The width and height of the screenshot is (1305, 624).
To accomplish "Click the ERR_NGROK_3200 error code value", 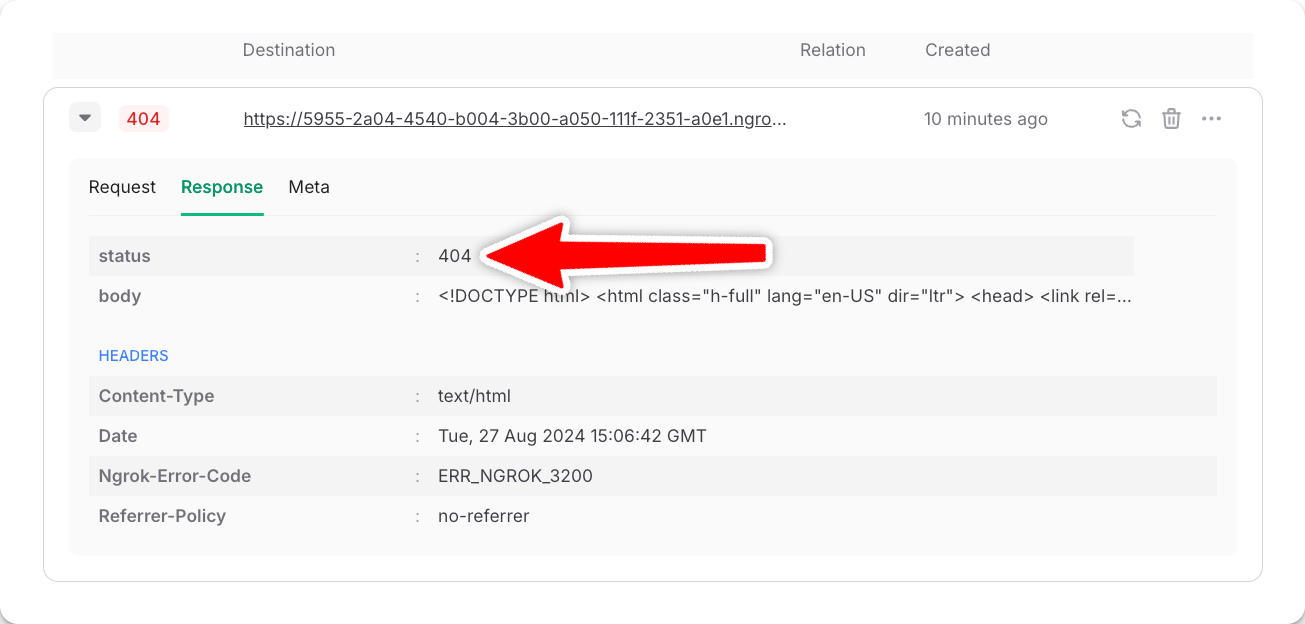I will (x=515, y=476).
